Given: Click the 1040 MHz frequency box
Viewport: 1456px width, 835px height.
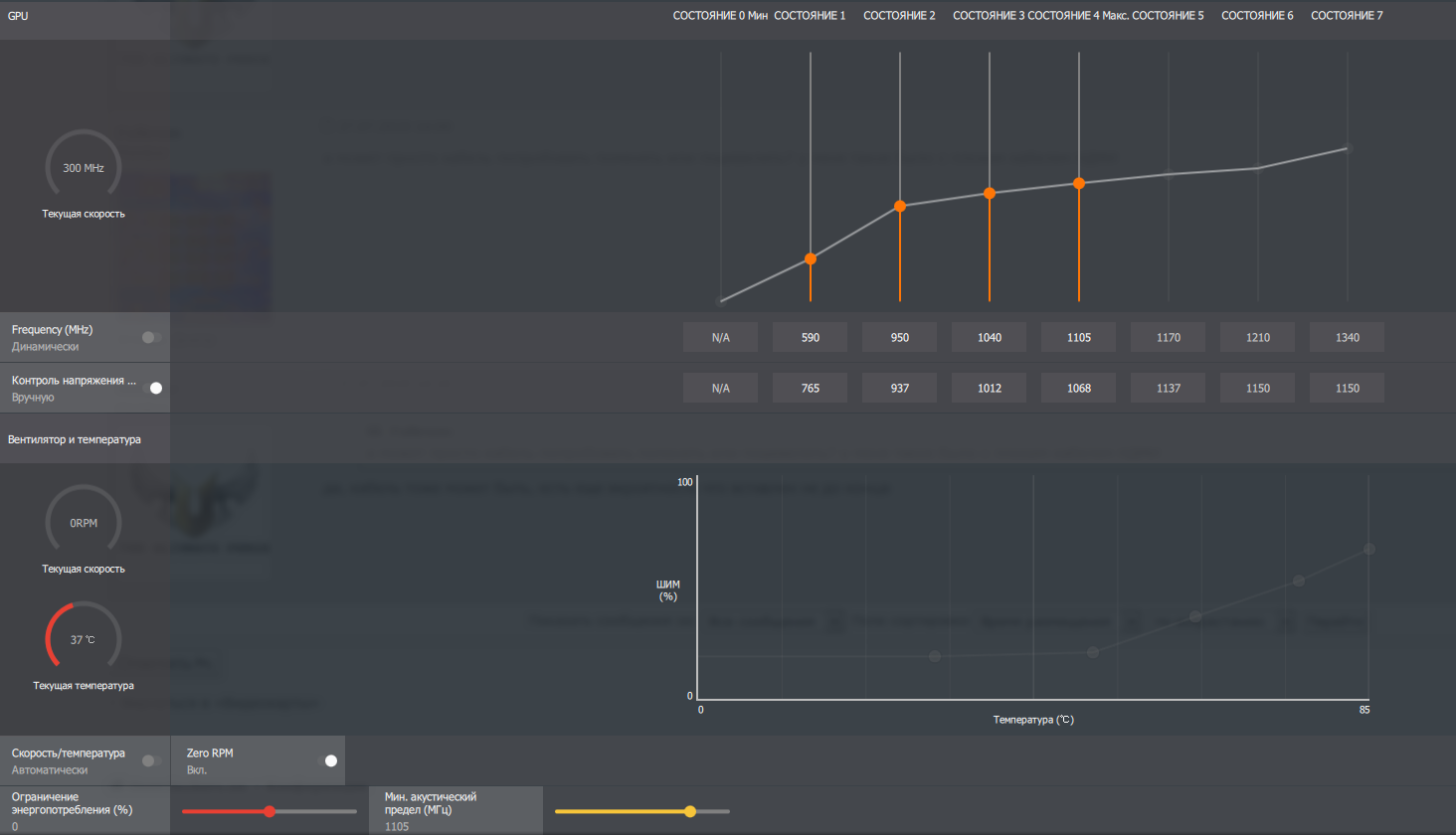Looking at the screenshot, I should [x=989, y=338].
